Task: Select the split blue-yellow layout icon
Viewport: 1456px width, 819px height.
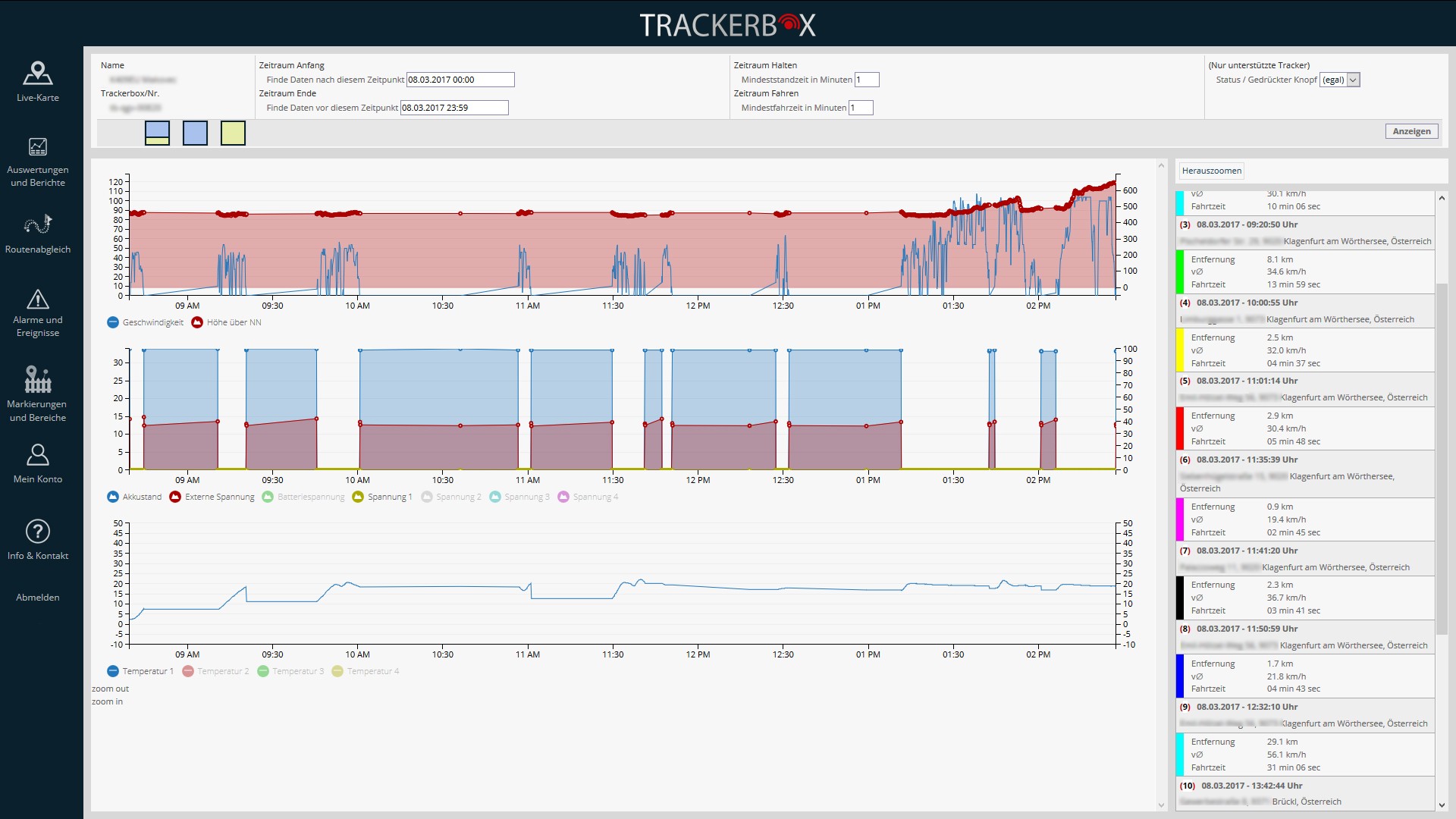Action: click(x=157, y=133)
